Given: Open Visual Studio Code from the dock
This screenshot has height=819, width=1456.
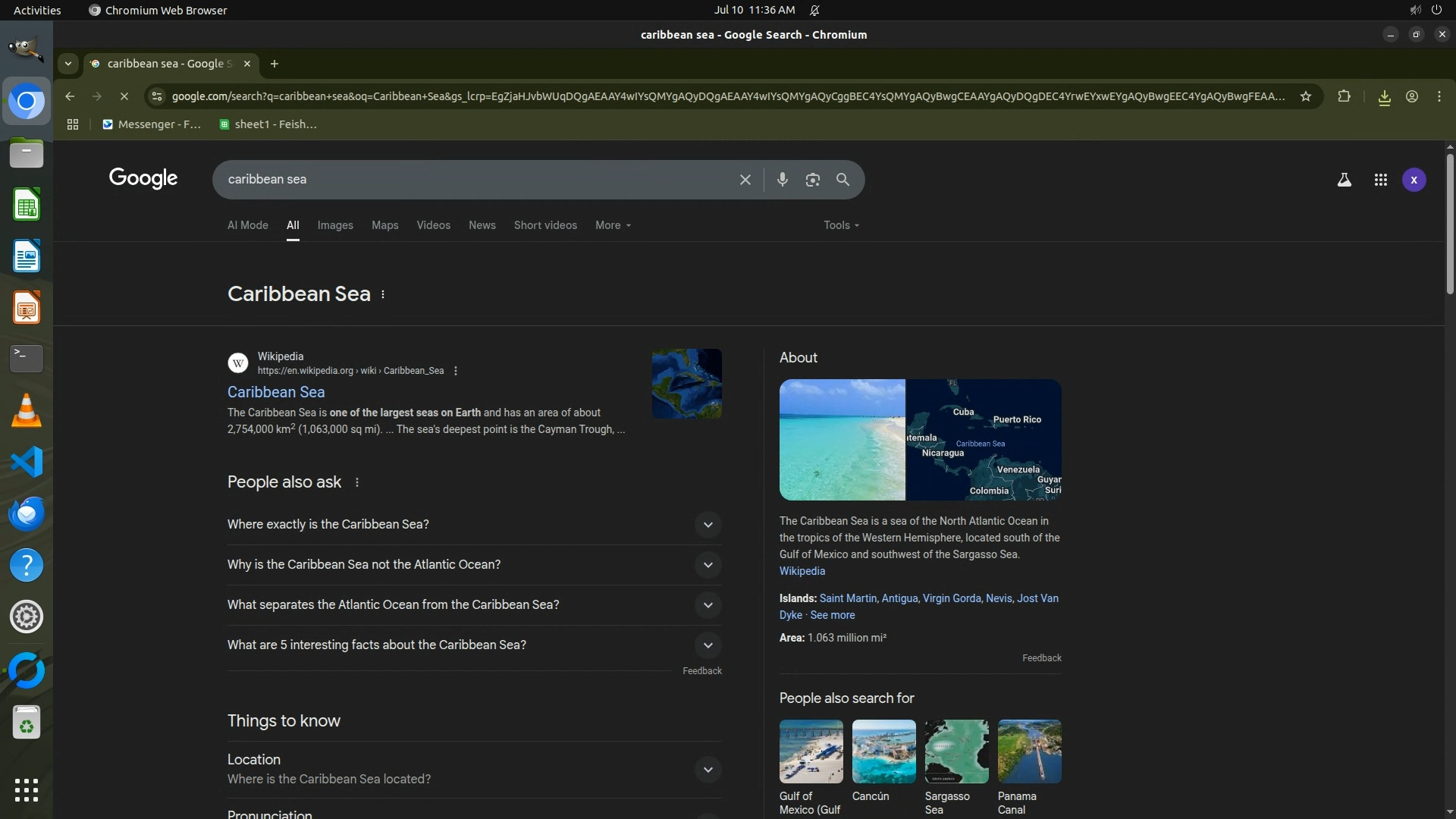Looking at the screenshot, I should click(x=27, y=462).
